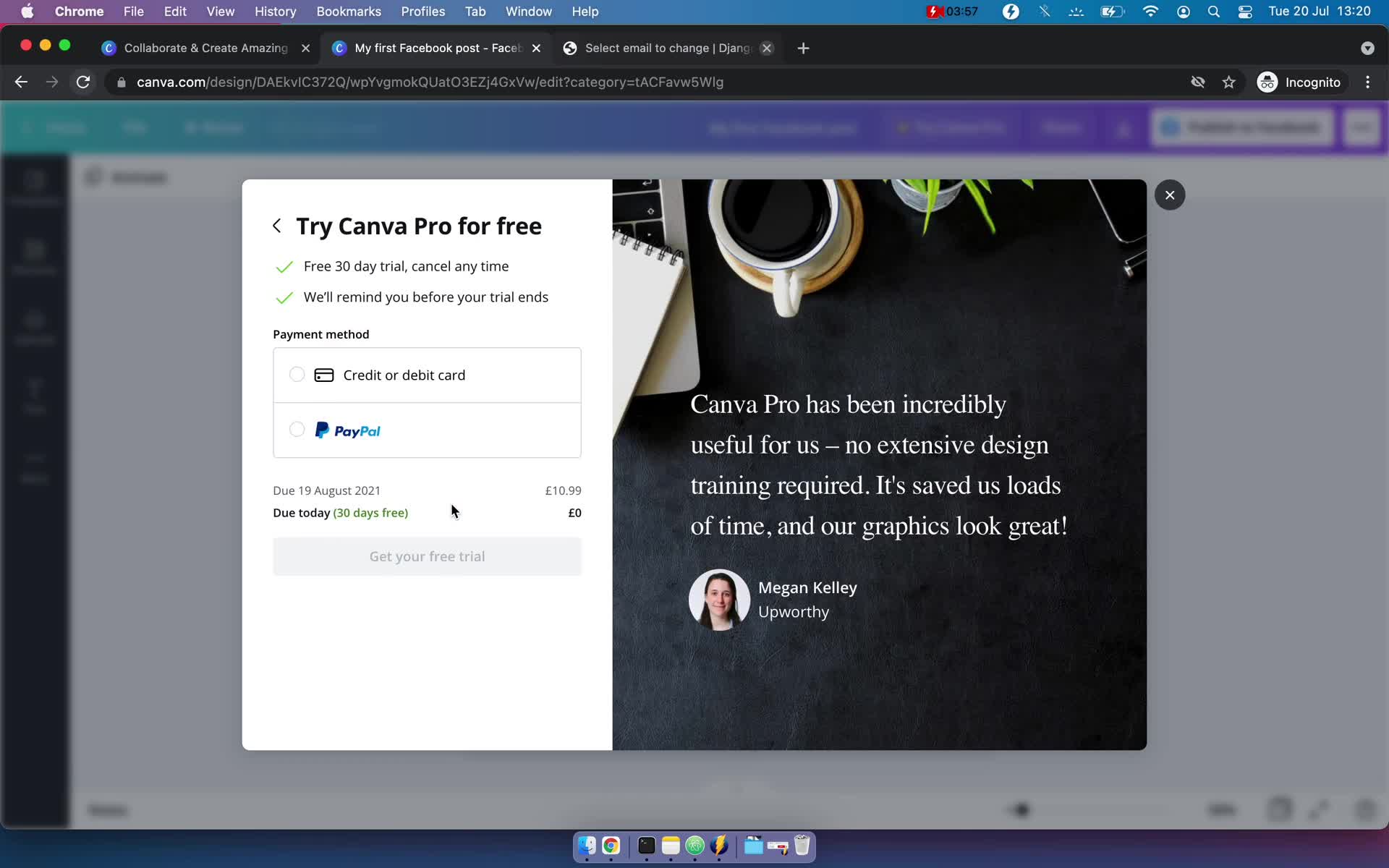
Task: Close the Select email to change tab
Action: (767, 48)
